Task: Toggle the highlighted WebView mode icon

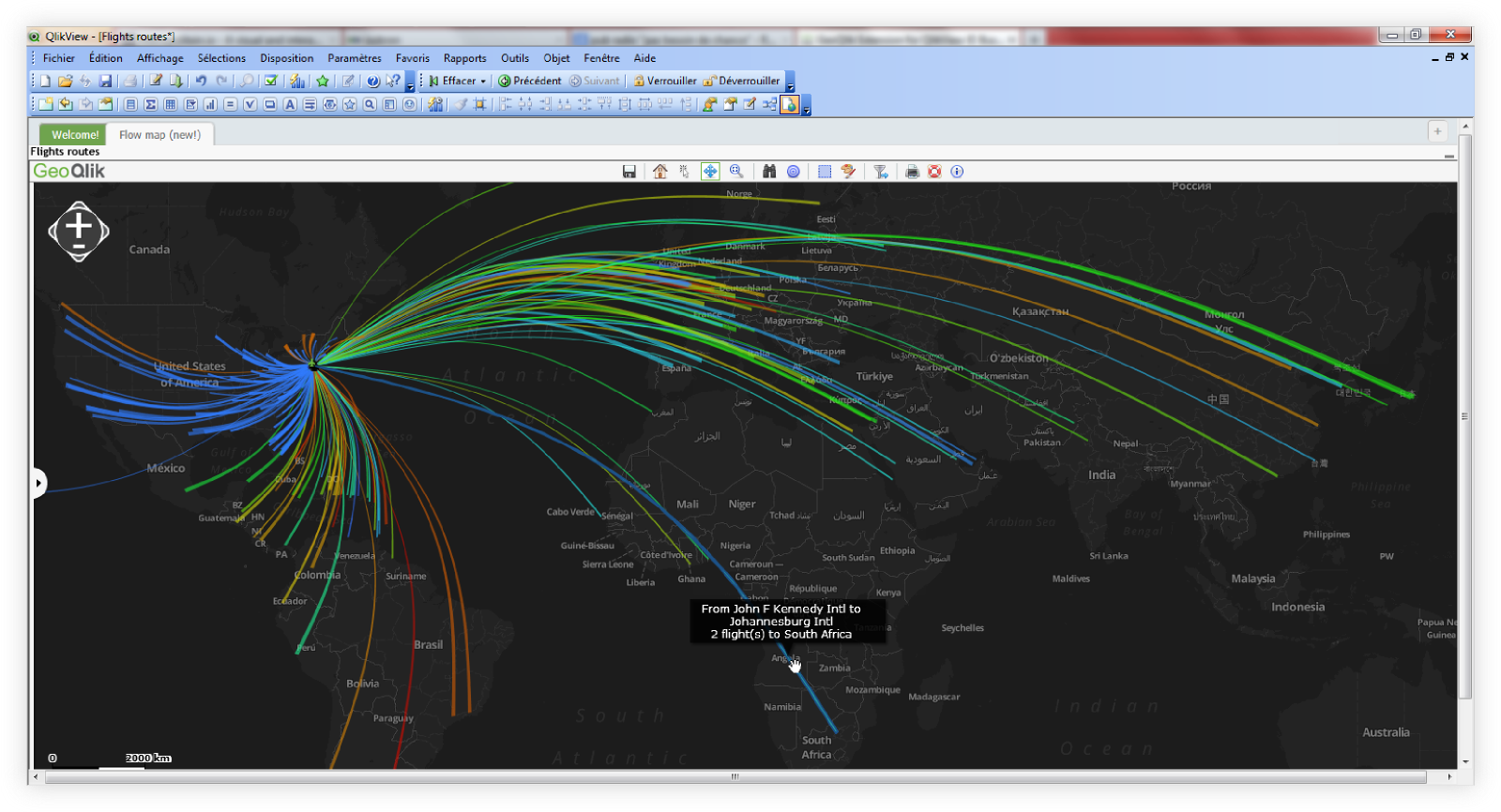Action: coord(790,104)
